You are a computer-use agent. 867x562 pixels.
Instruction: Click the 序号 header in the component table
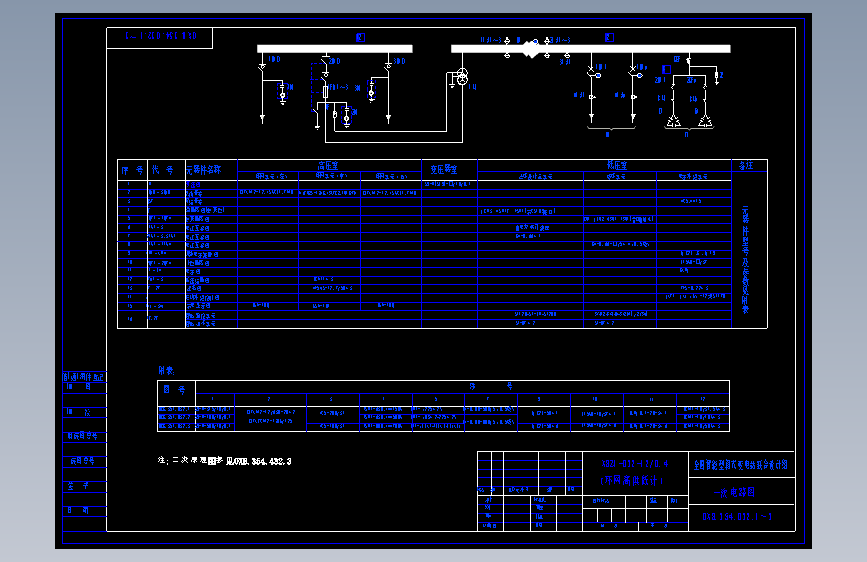pyautogui.click(x=133, y=170)
